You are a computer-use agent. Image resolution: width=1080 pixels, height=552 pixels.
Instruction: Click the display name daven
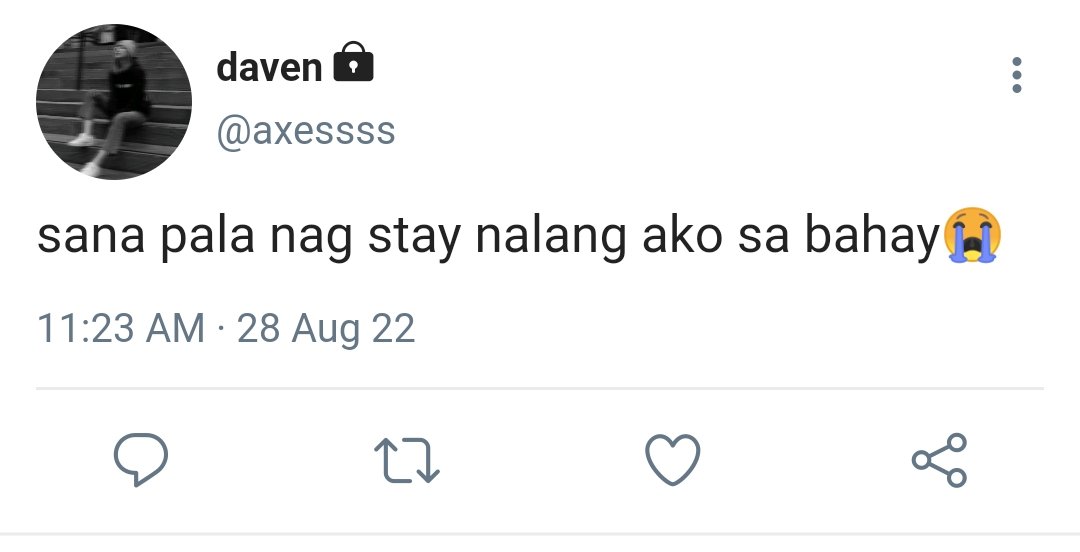pyautogui.click(x=269, y=68)
